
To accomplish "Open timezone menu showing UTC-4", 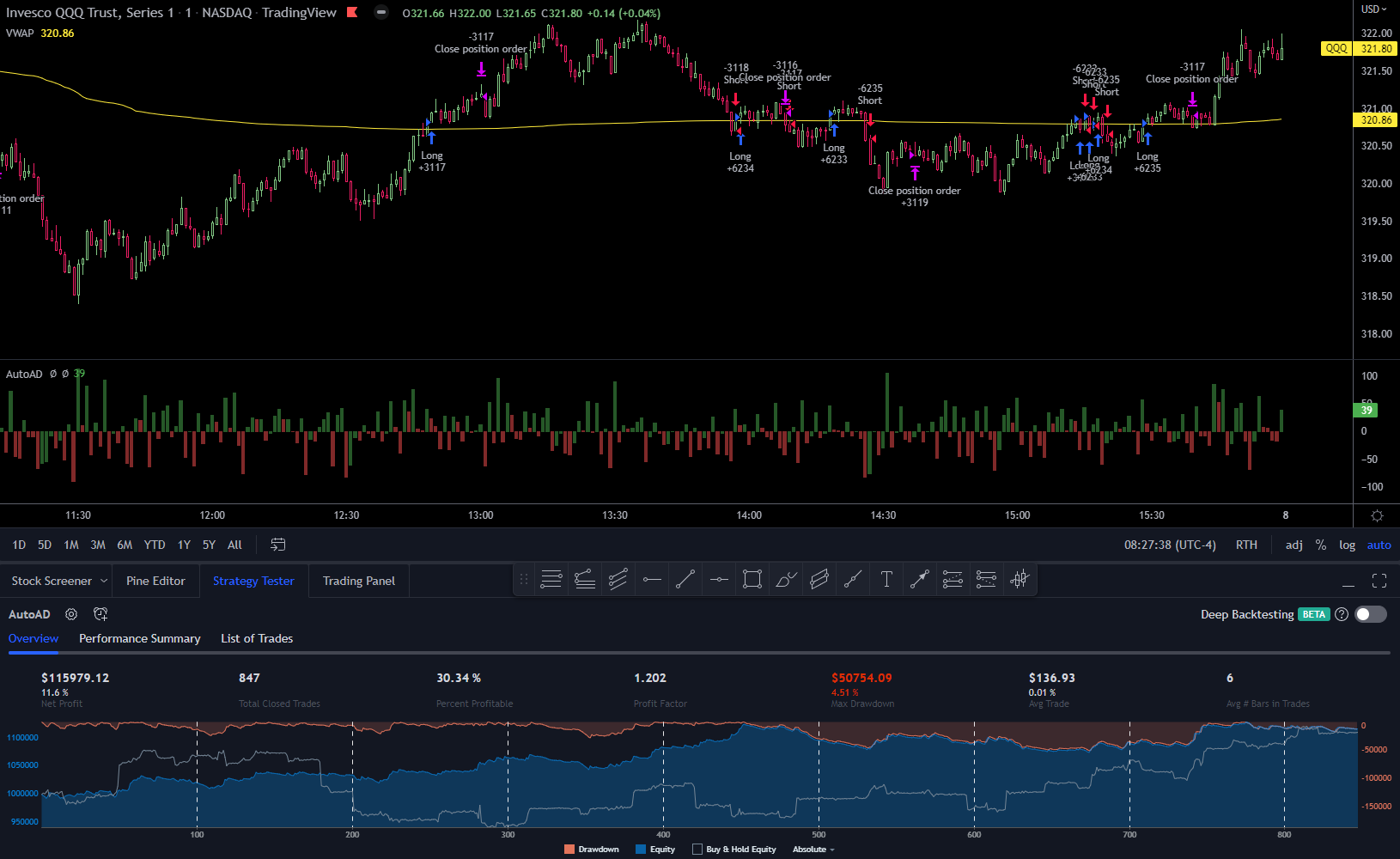I will [1170, 545].
